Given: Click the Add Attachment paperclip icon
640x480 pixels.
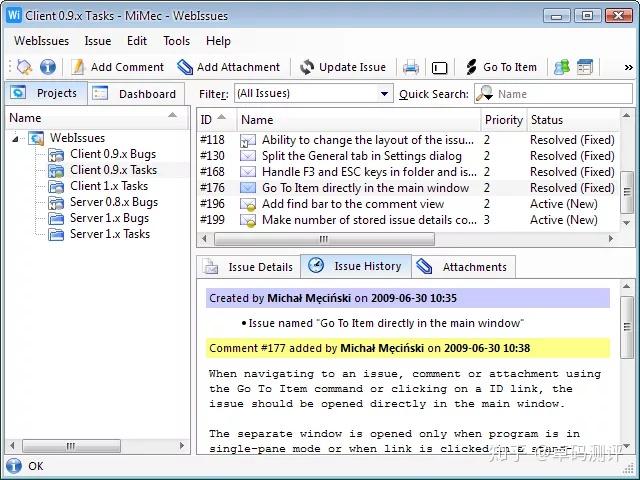Looking at the screenshot, I should point(184,67).
